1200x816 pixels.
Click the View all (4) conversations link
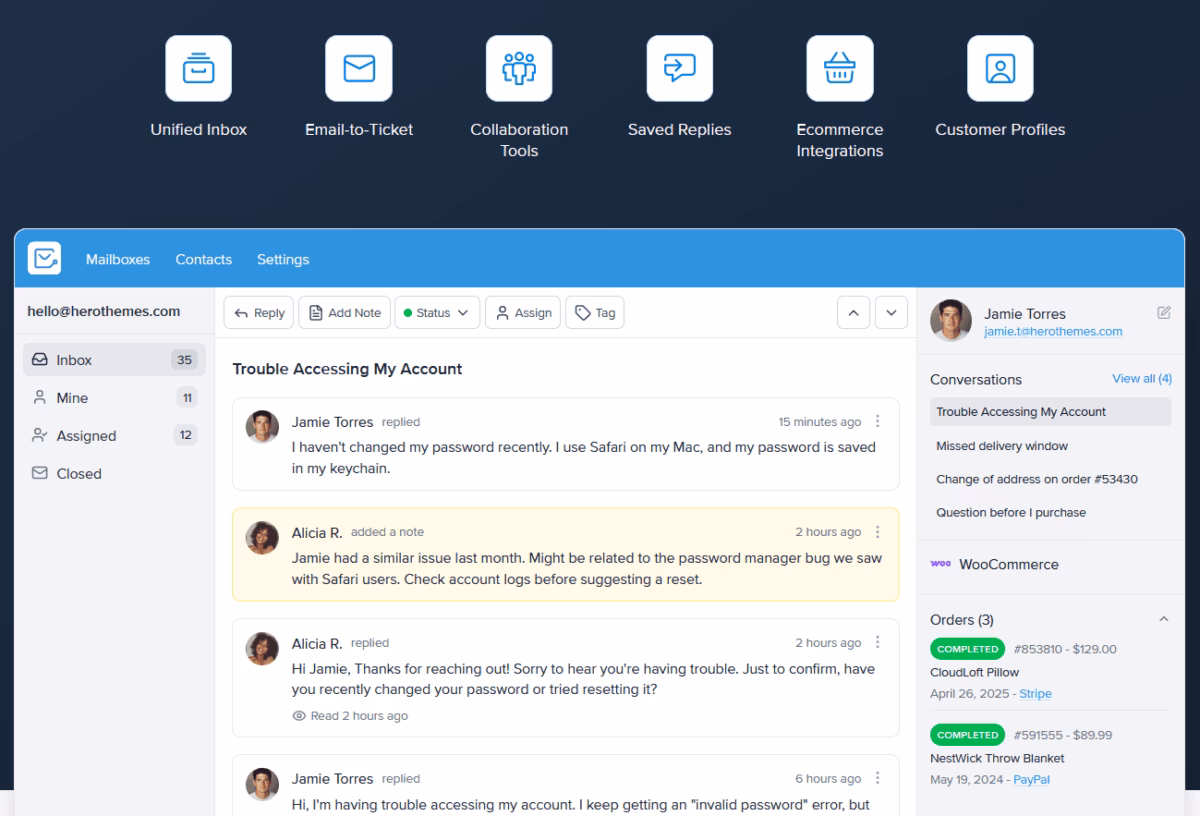pos(1141,379)
